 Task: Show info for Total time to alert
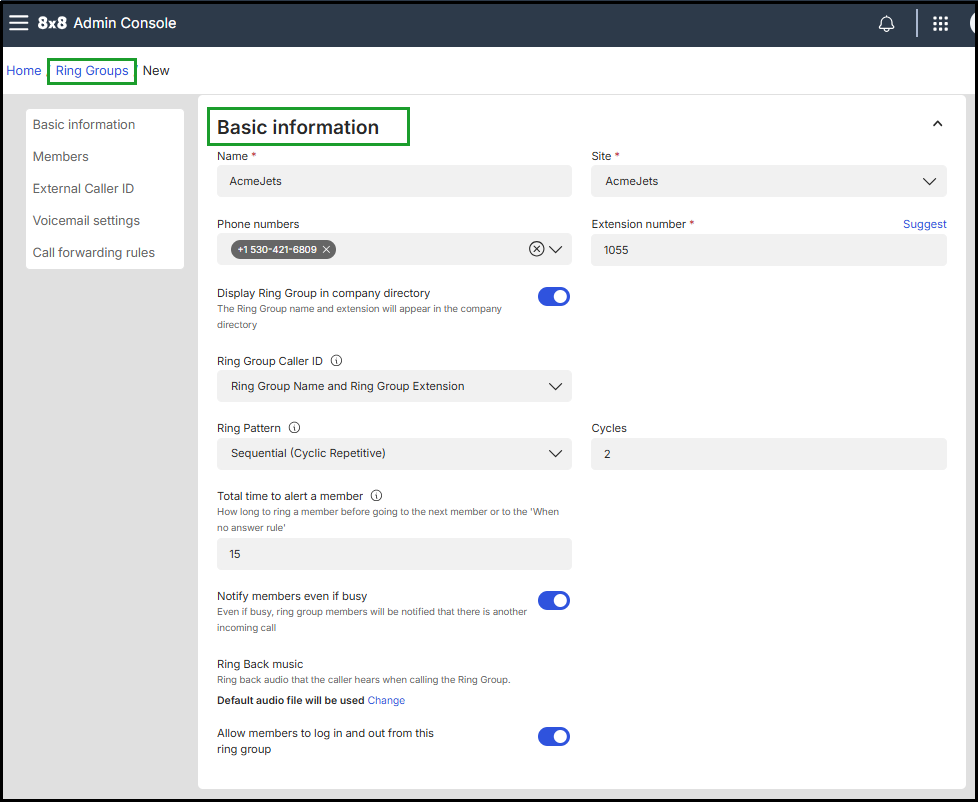pos(376,496)
